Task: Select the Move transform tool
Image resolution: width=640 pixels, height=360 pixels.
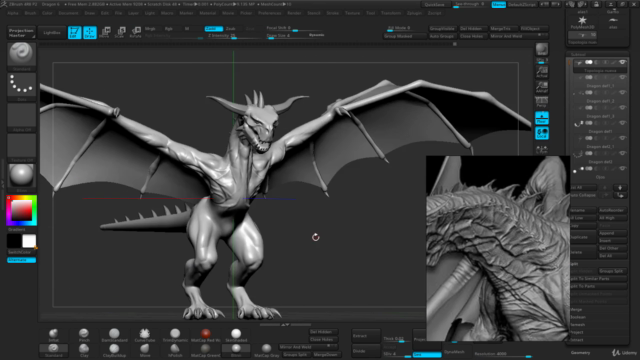Action: (105, 32)
